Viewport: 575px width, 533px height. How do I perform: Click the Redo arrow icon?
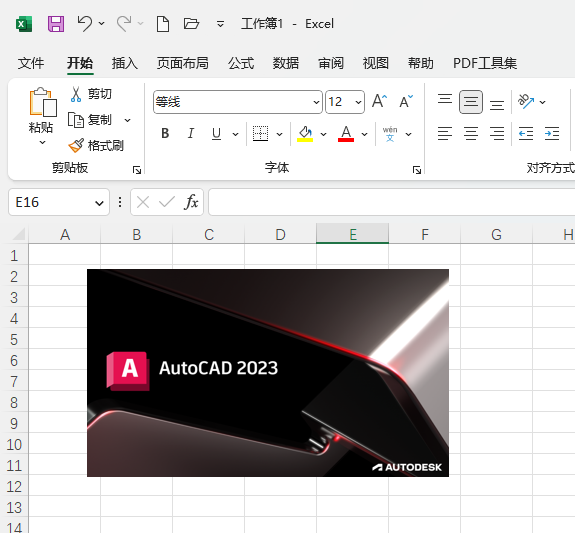[x=124, y=24]
